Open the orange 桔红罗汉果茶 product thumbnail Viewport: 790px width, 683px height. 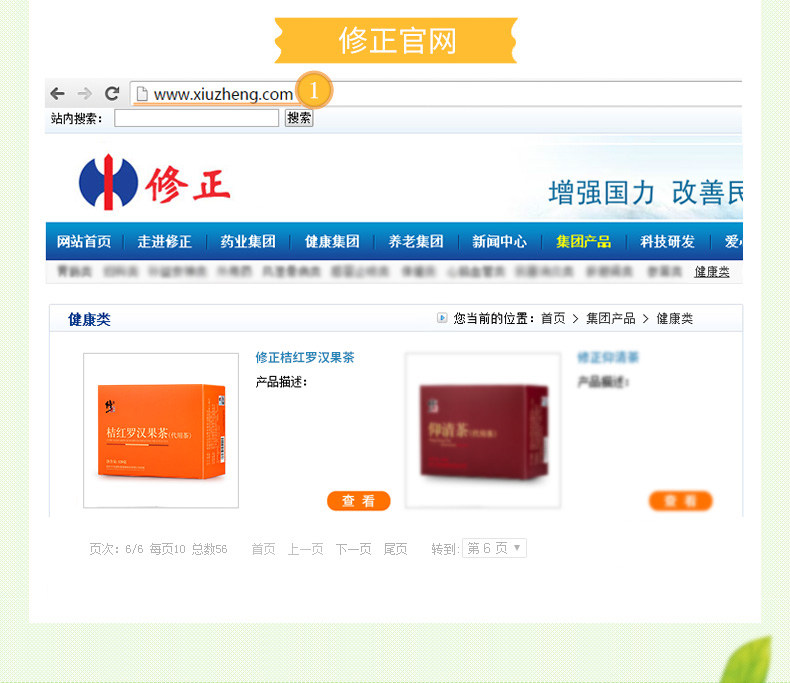coord(161,431)
